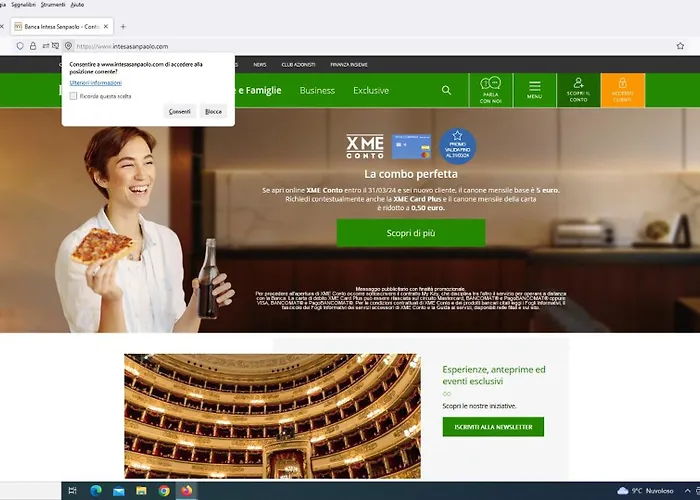
Task: Open the Ulteriori informazioni link
Action: click(x=96, y=83)
